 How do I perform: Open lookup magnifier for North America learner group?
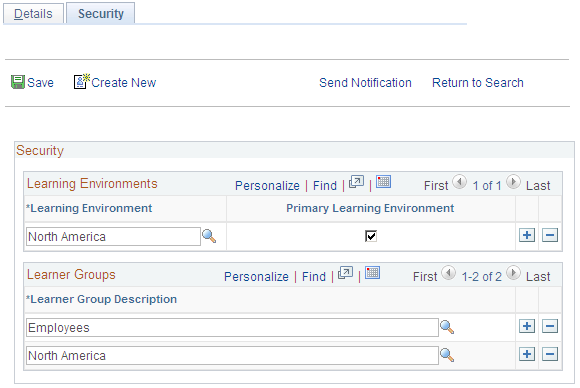pos(447,355)
